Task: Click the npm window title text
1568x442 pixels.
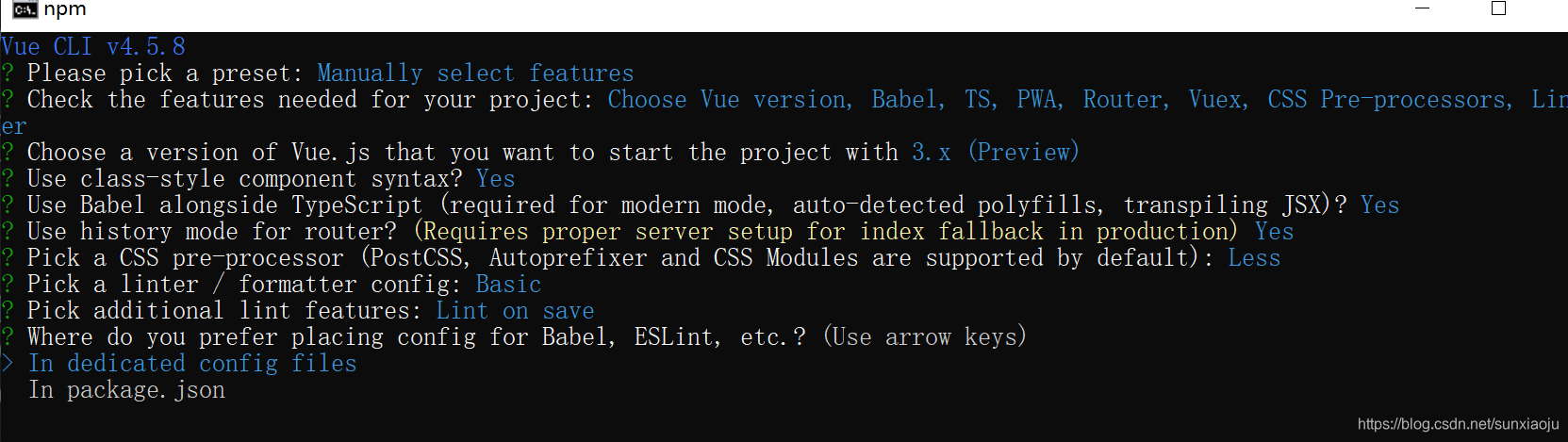Action: (x=65, y=9)
